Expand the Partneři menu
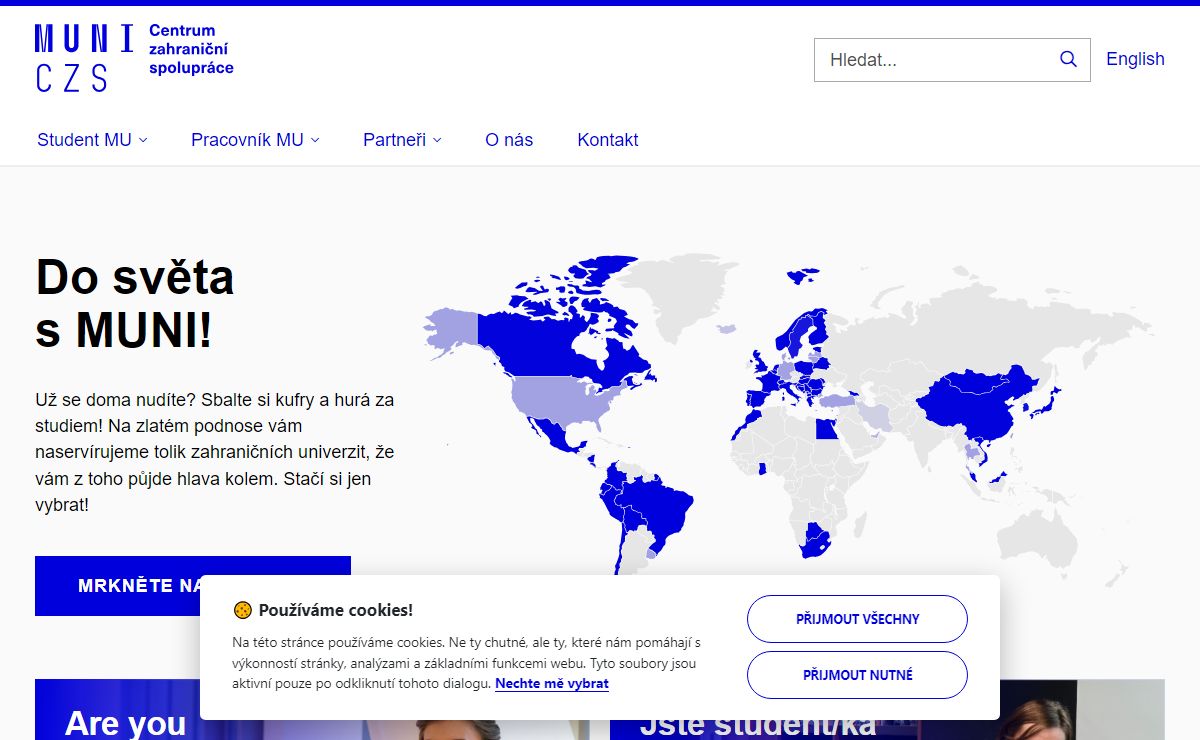1200x740 pixels. click(402, 140)
